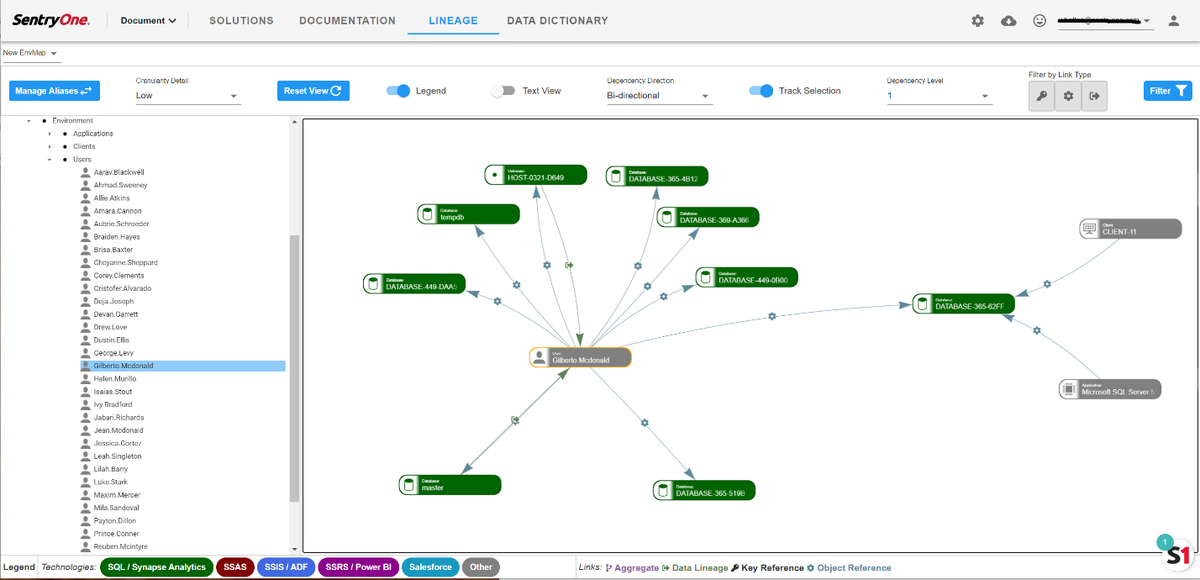Filter links by Key Reference key icon
Viewport: 1200px width, 580px height.
[x=1041, y=96]
